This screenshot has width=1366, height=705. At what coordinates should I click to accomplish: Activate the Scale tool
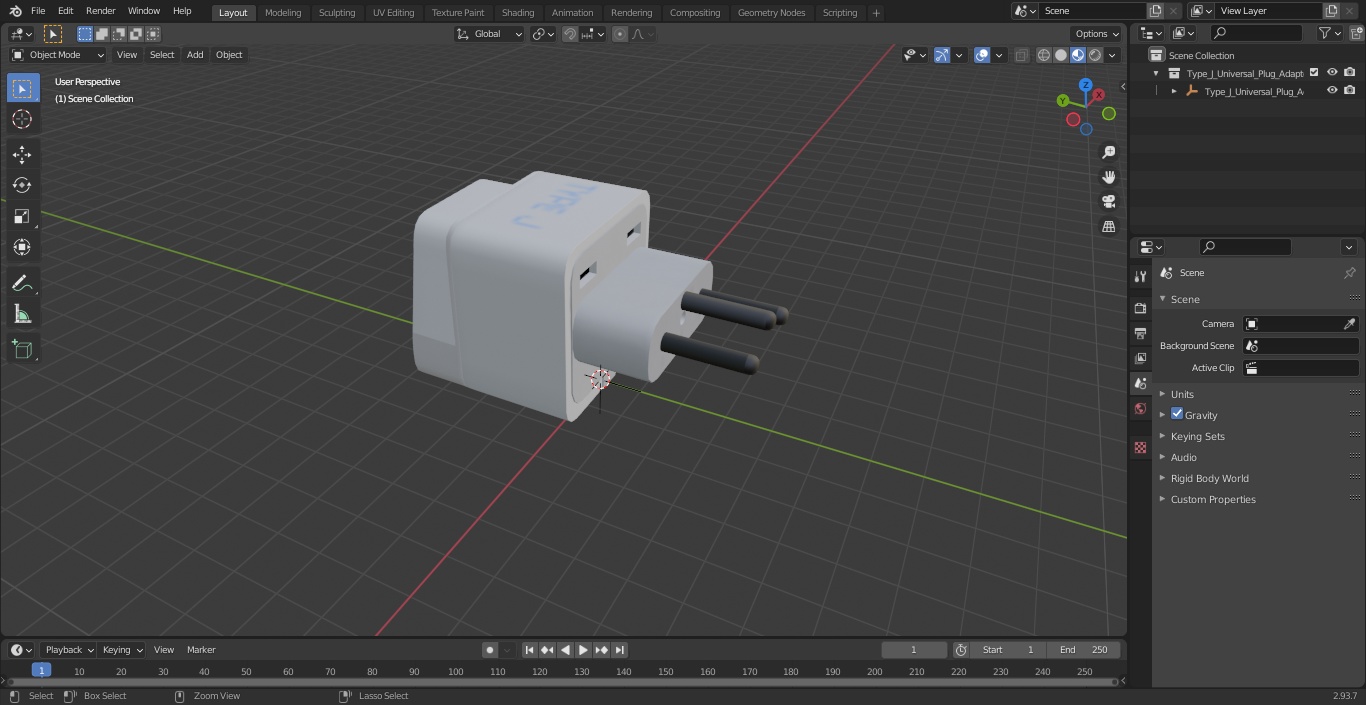point(22,216)
